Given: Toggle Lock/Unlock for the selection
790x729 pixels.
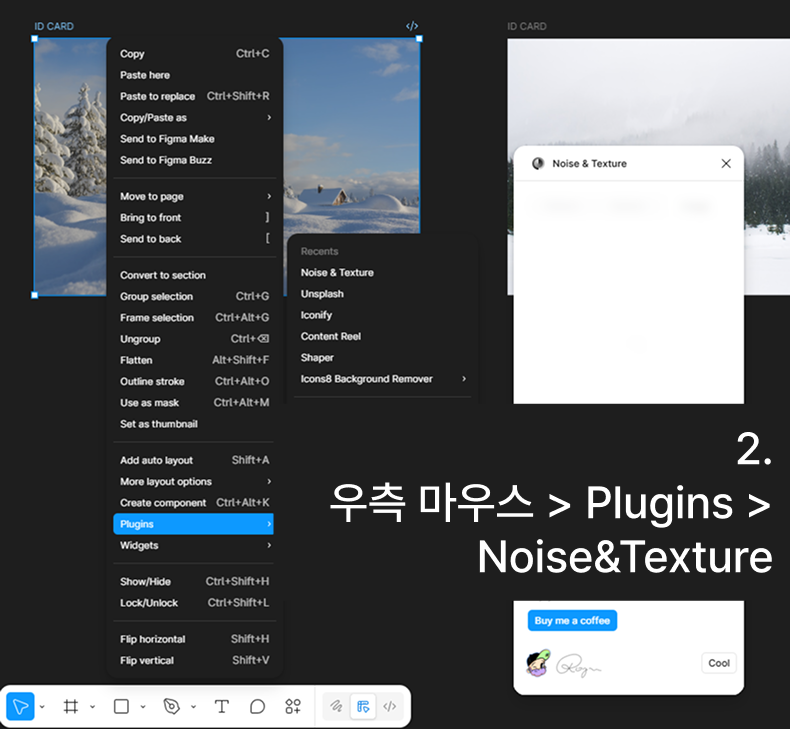Looking at the screenshot, I should pyautogui.click(x=194, y=603).
